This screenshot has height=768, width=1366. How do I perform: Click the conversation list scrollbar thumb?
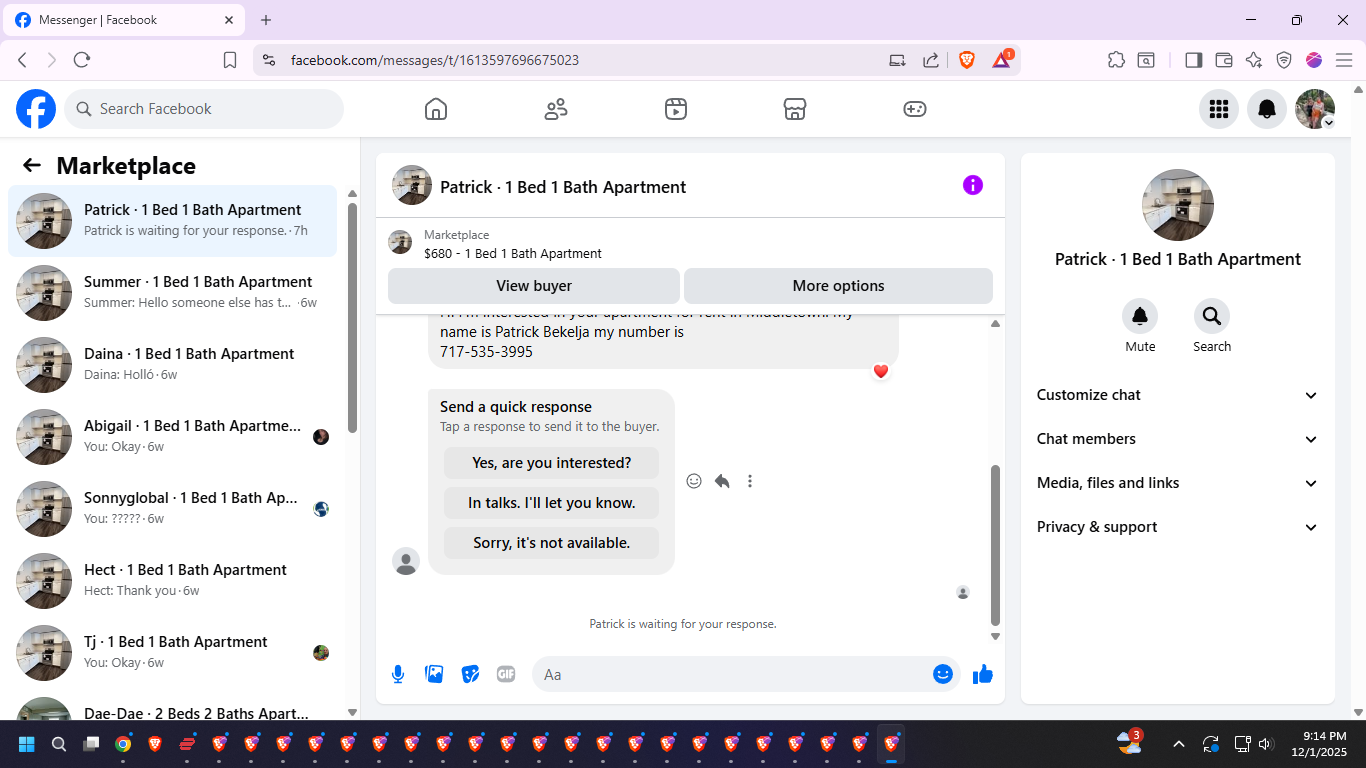coord(352,317)
